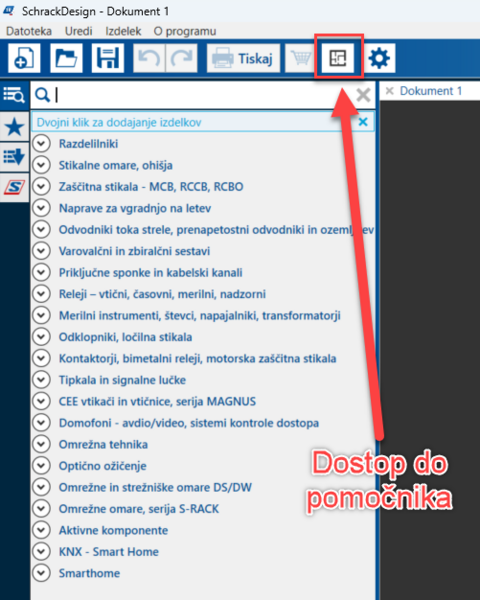Click the Tiskaj print button
Viewport: 480px width, 600px height.
tap(243, 58)
